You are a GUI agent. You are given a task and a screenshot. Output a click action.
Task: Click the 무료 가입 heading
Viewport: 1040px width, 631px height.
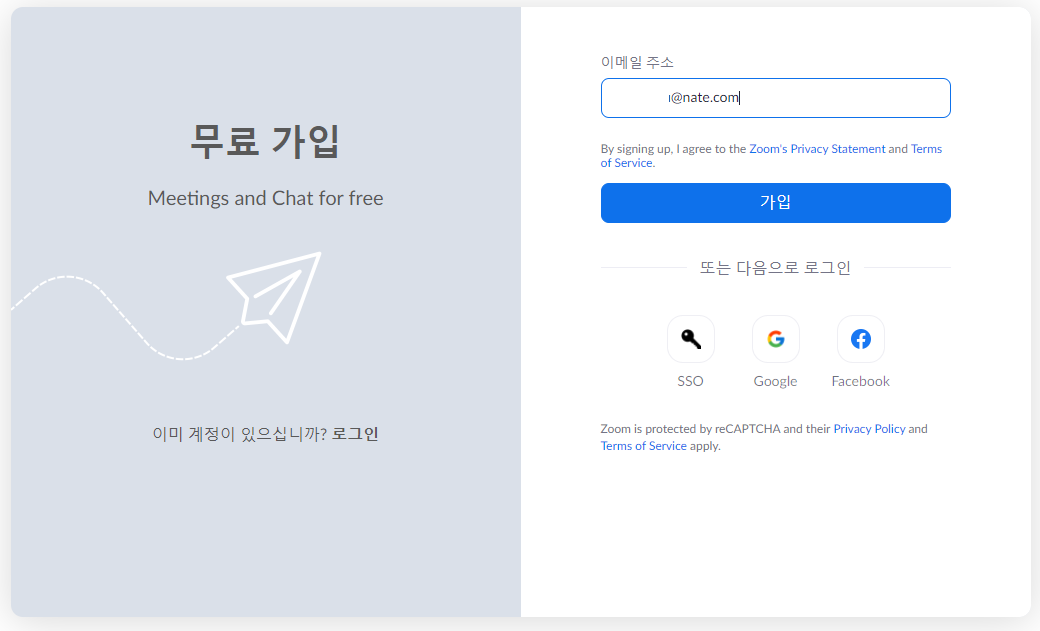coord(265,141)
